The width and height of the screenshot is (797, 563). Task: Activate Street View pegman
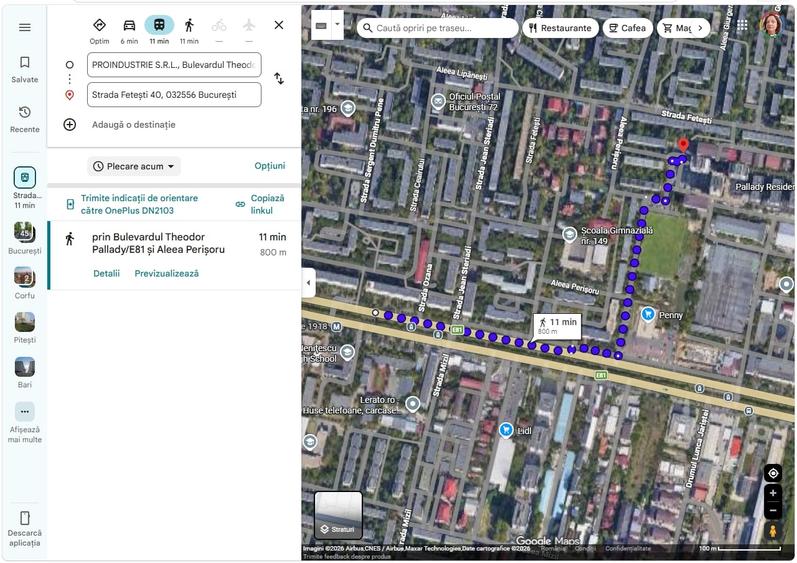pos(773,531)
